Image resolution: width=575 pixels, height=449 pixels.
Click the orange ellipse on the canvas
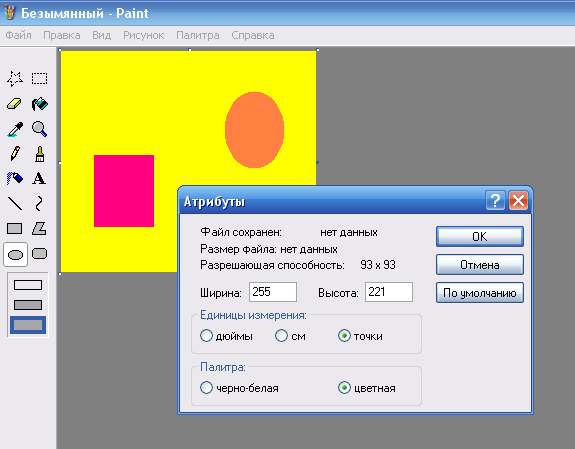click(254, 130)
